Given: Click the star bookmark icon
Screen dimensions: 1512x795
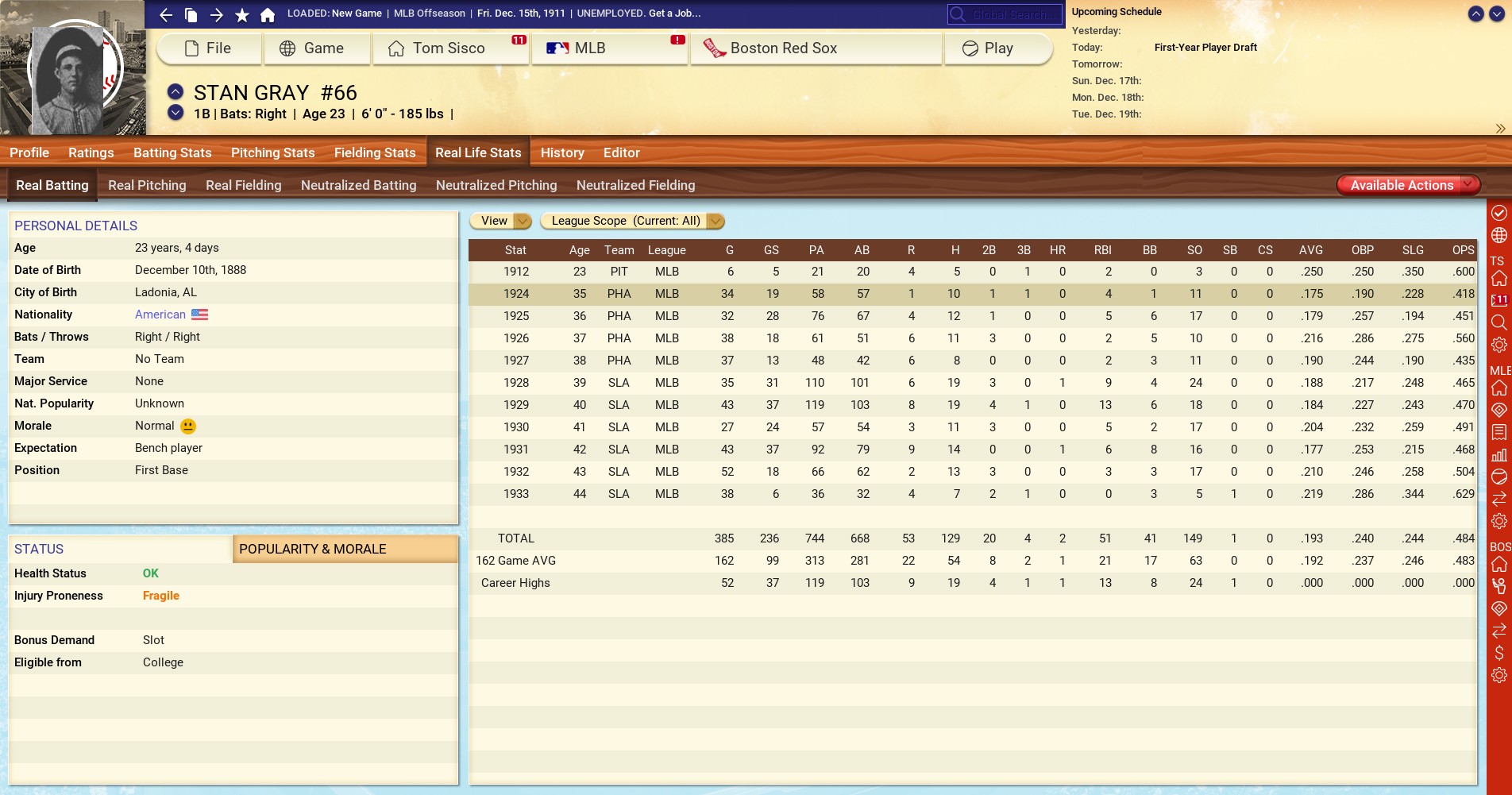Looking at the screenshot, I should [x=242, y=14].
